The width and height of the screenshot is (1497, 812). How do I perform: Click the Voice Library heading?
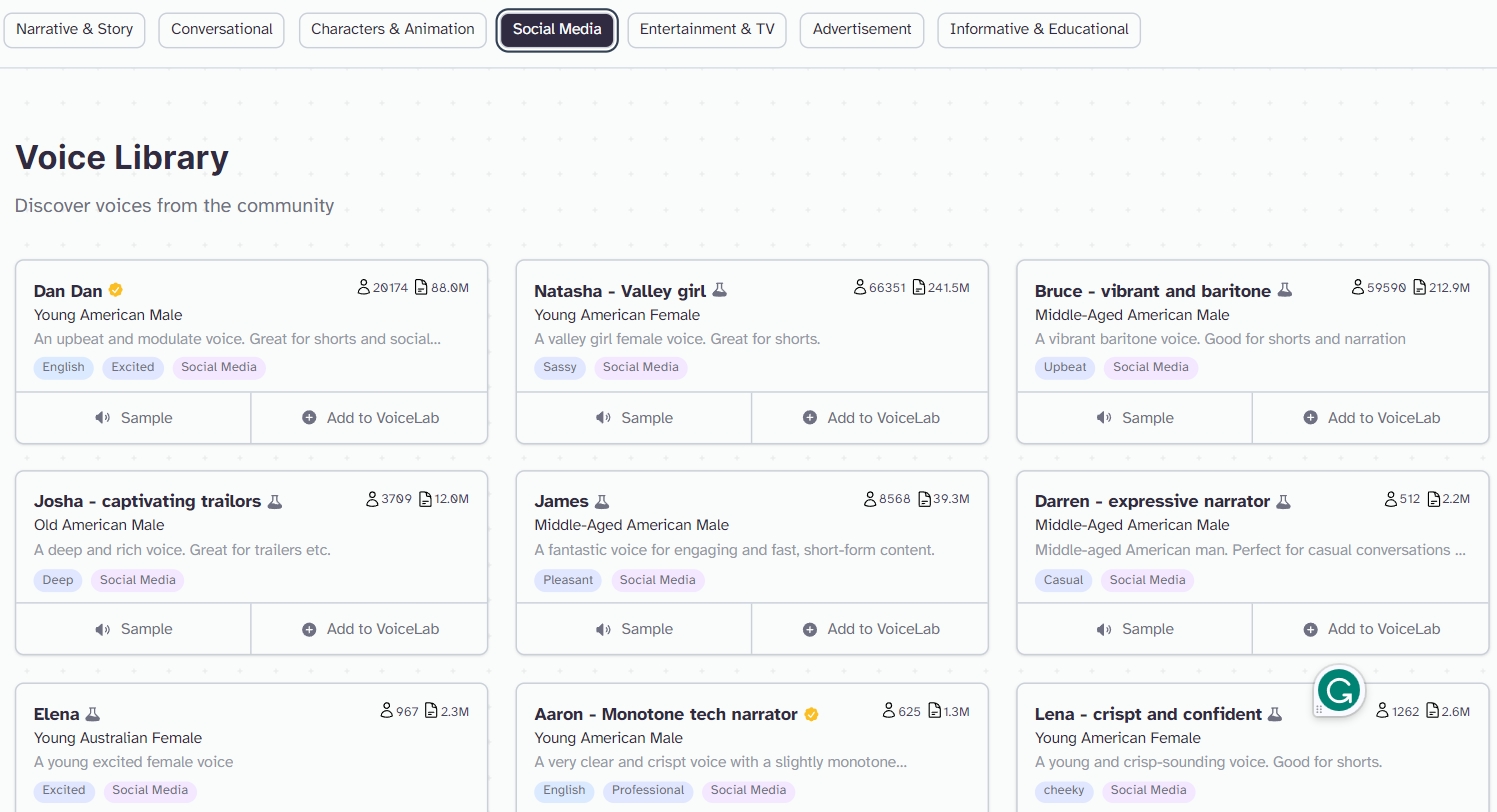click(x=122, y=157)
